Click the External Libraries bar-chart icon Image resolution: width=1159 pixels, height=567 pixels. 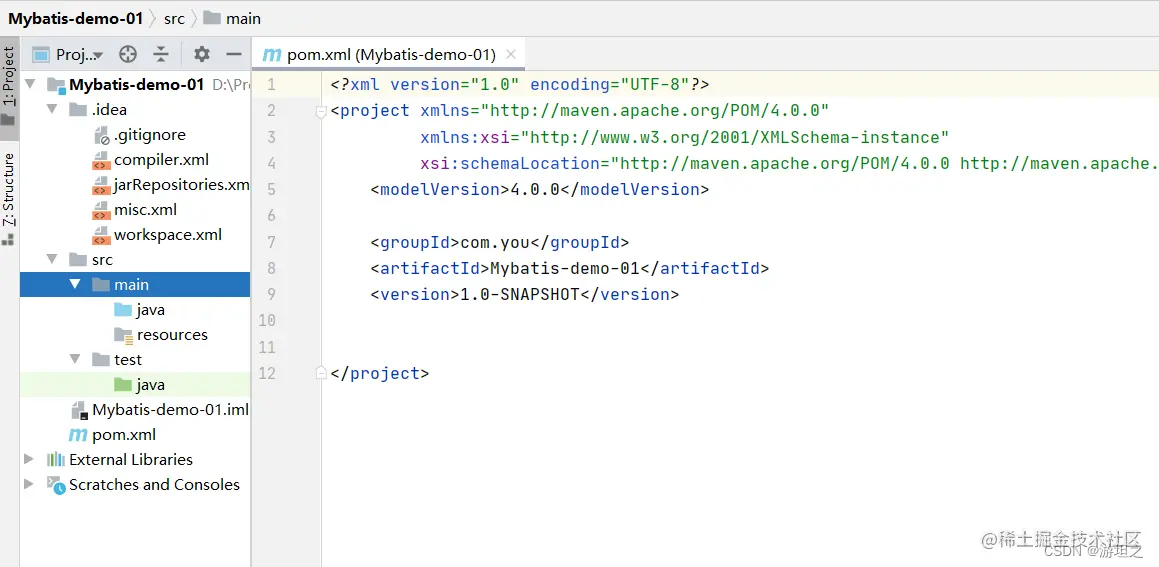pyautogui.click(x=55, y=459)
